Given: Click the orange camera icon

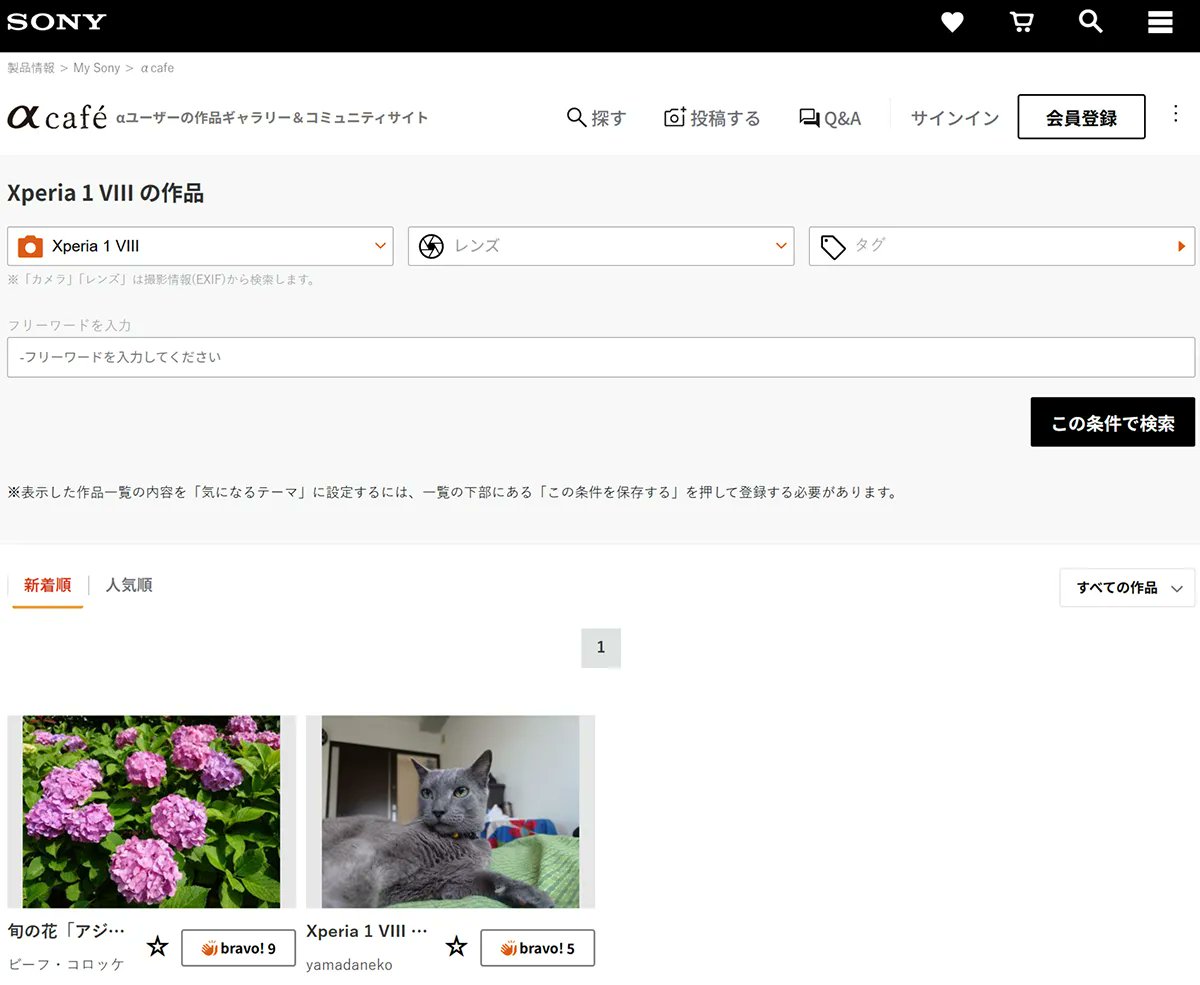Looking at the screenshot, I should coord(31,246).
